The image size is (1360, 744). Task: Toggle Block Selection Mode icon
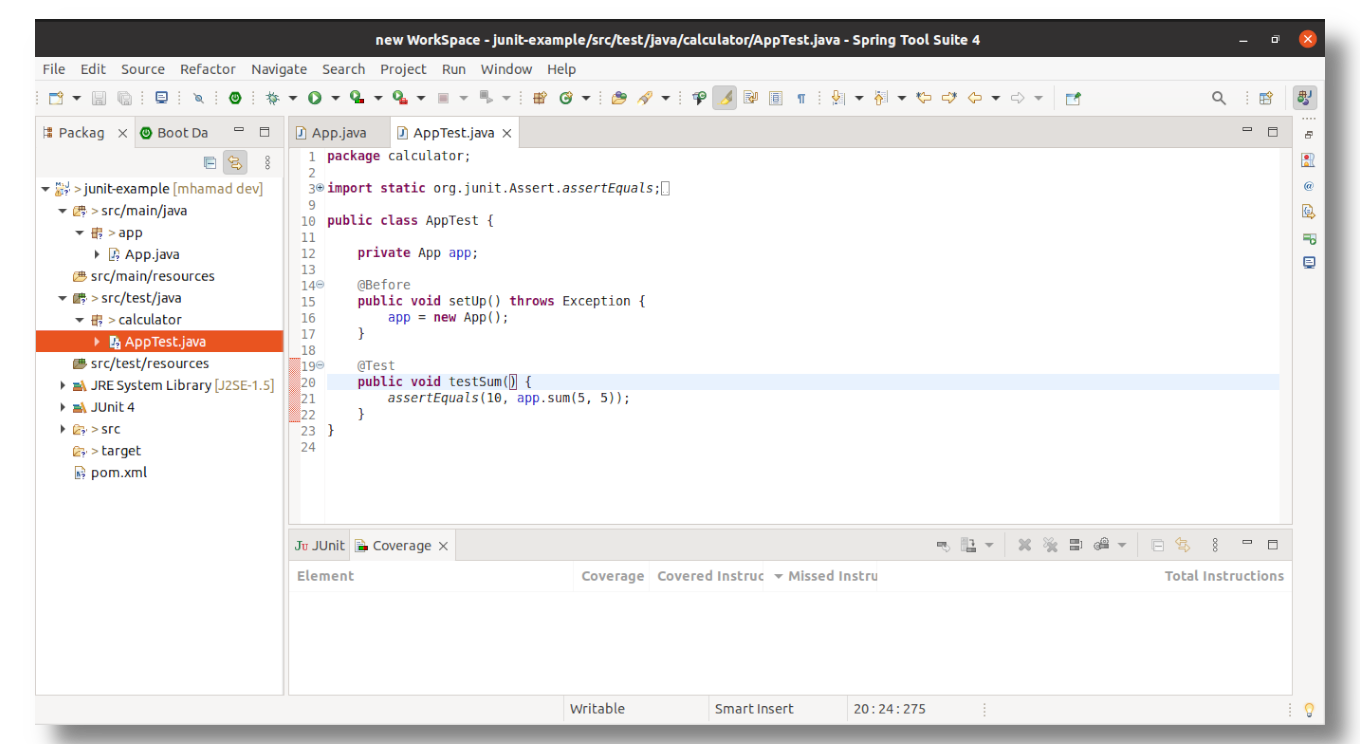click(775, 98)
